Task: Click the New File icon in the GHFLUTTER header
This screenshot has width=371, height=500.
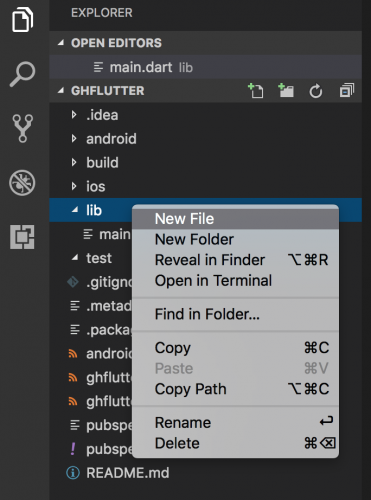Action: (x=256, y=91)
